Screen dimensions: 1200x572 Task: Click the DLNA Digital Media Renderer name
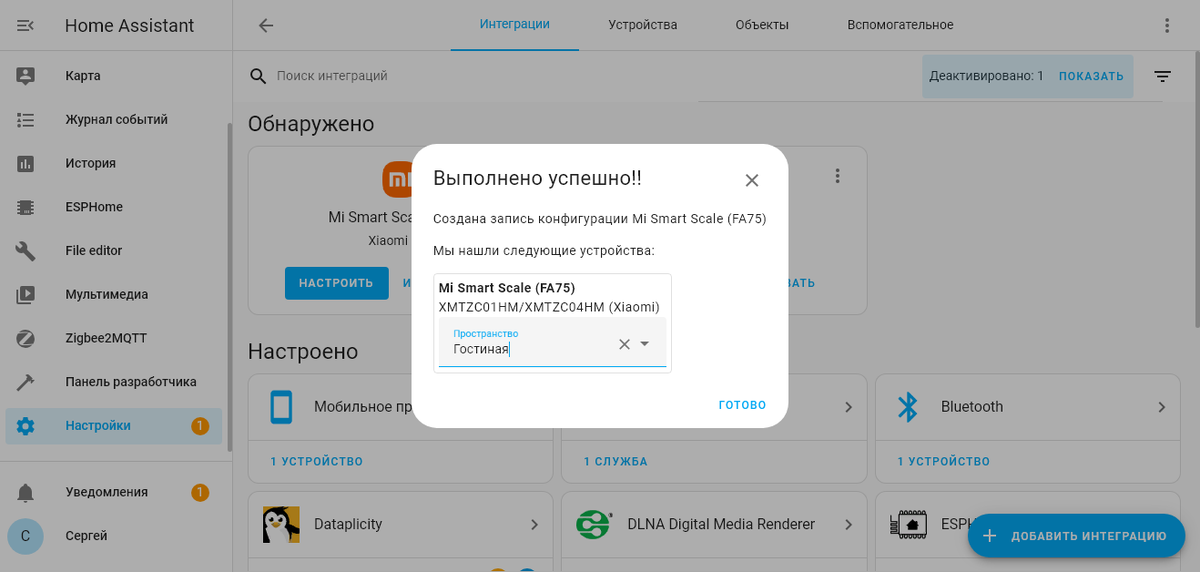tap(721, 524)
